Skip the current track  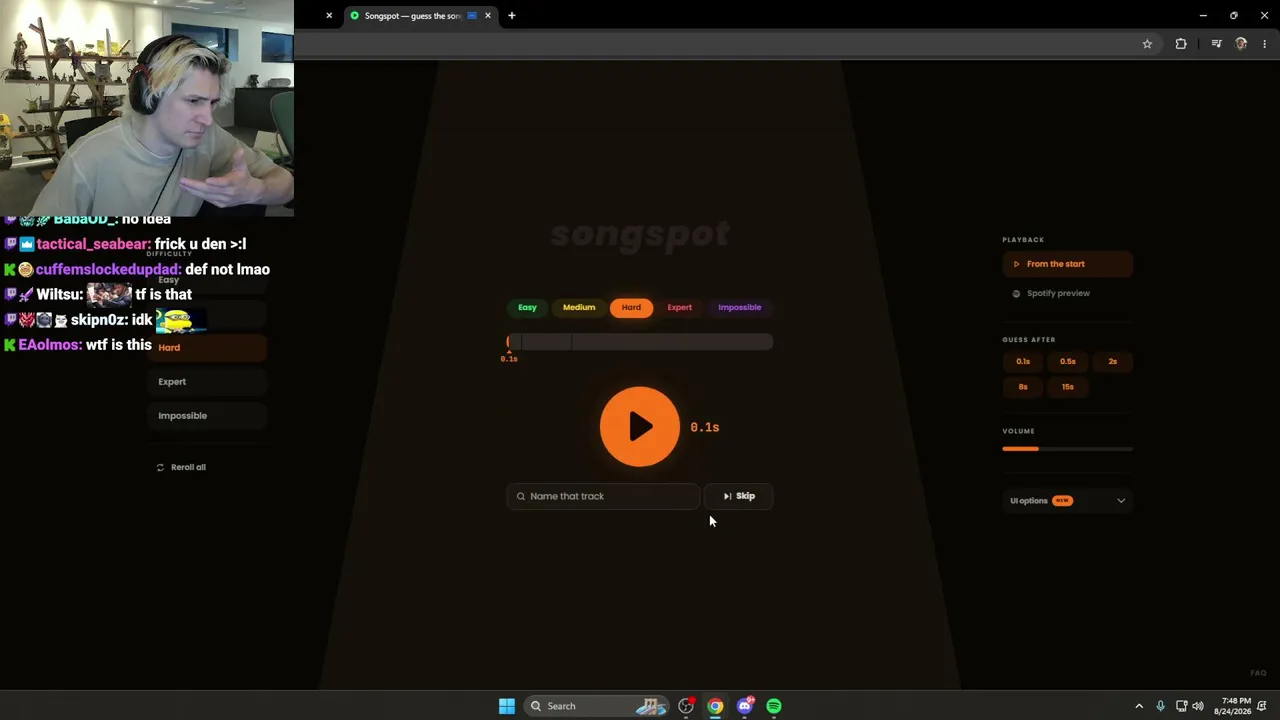click(x=739, y=496)
